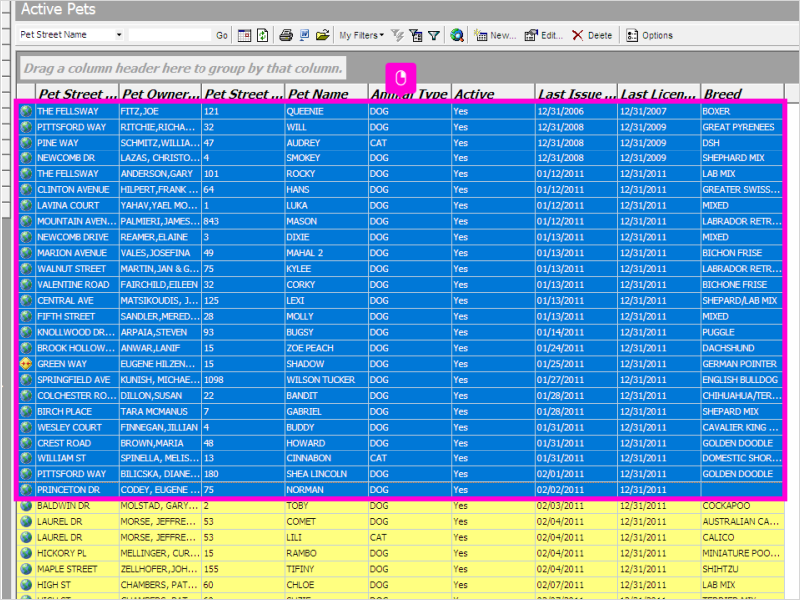Open the My Filters dropdown menu
The image size is (800, 600).
(361, 35)
